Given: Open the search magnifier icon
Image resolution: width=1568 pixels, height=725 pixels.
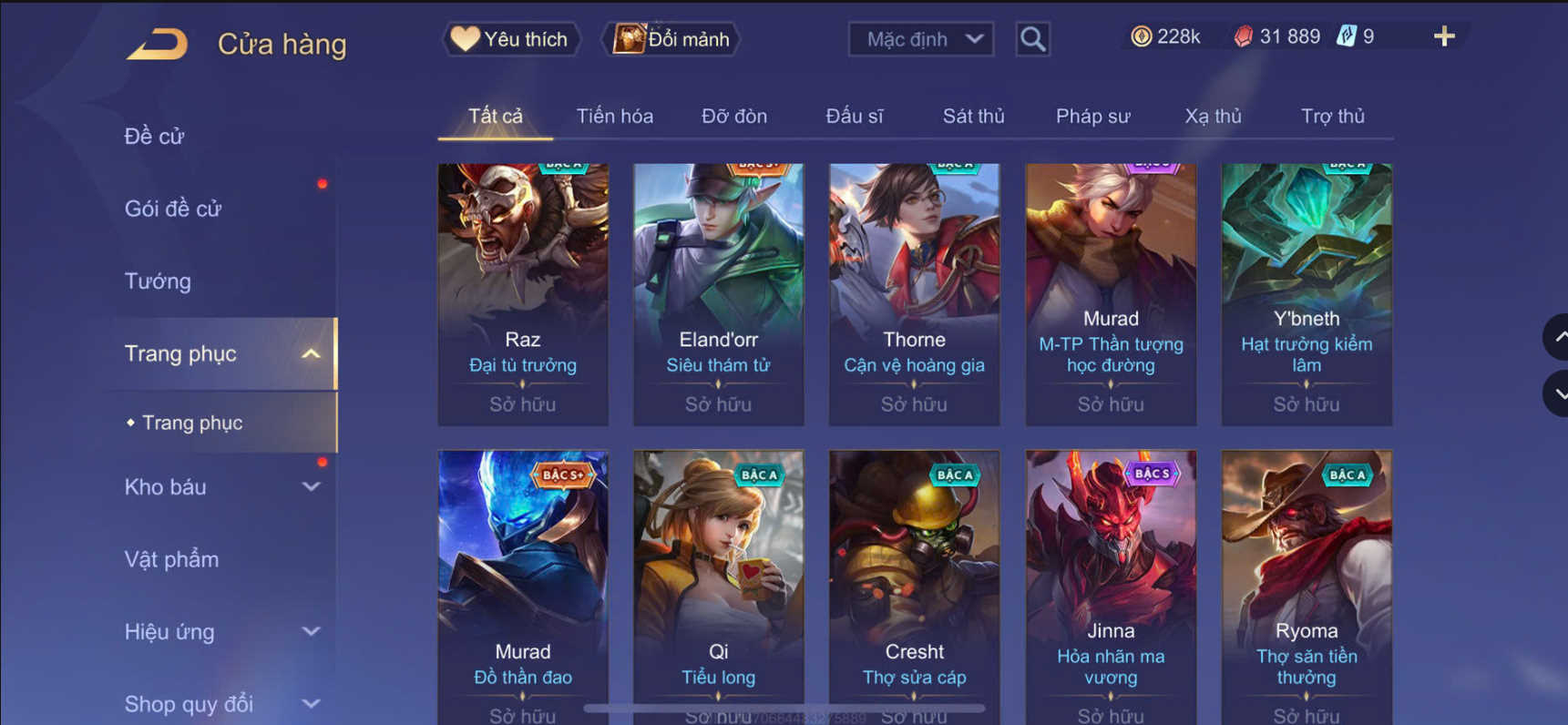Looking at the screenshot, I should tap(1032, 39).
